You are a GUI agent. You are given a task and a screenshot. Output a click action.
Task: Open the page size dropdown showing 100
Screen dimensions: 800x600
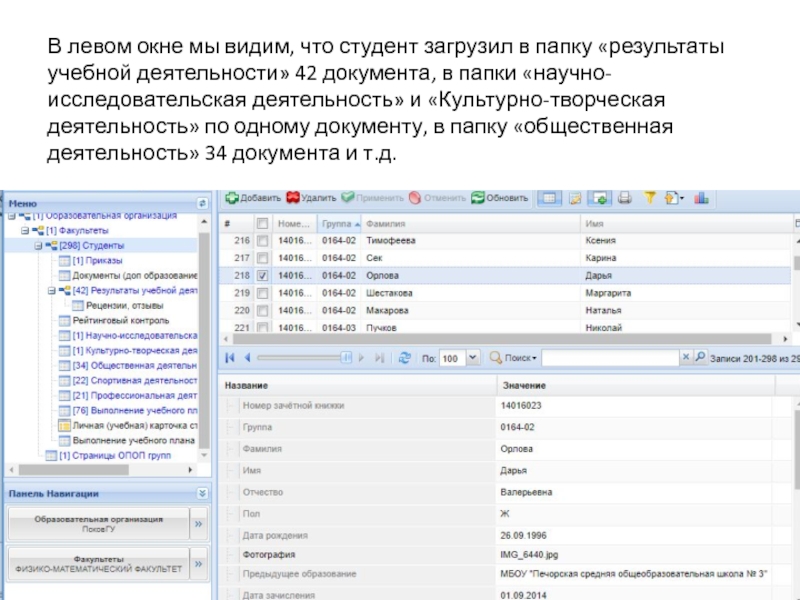coord(473,358)
